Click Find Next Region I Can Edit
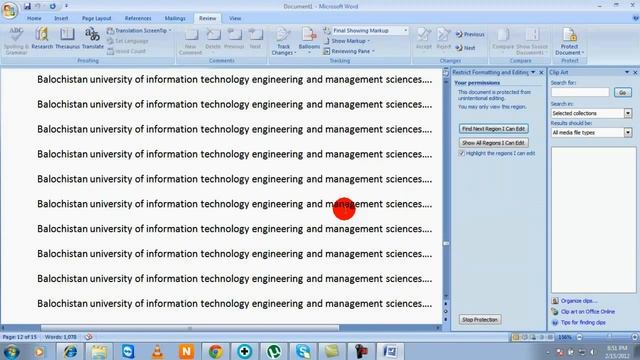The image size is (640, 360). [x=493, y=129]
